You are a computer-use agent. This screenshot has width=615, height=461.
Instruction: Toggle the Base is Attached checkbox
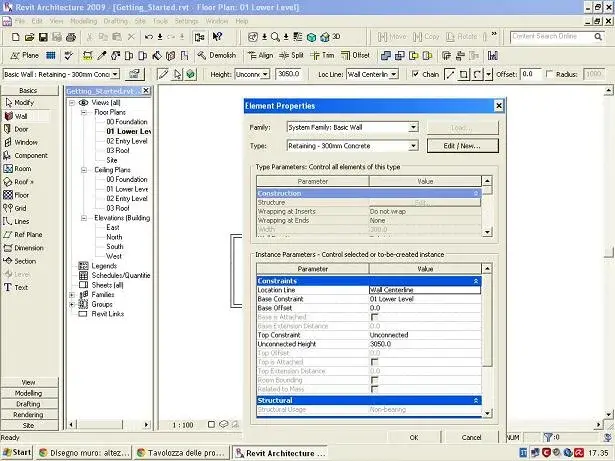(375, 317)
